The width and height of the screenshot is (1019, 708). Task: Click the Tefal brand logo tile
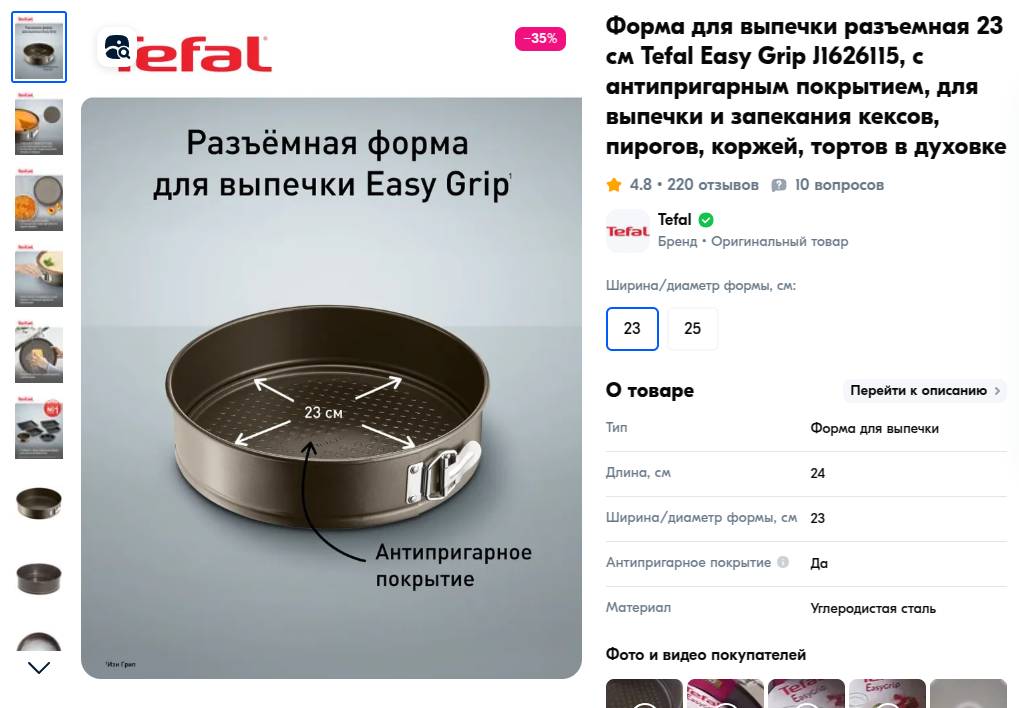click(x=628, y=231)
